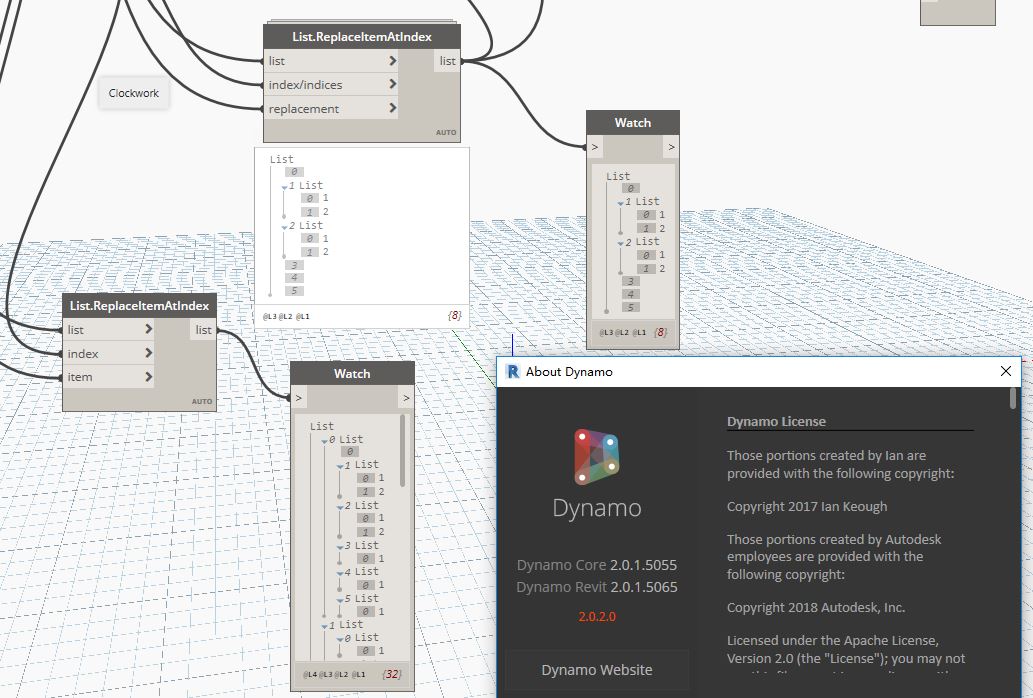
Task: Collapse '2 List' in the {8} Watch node
Action: (620, 243)
